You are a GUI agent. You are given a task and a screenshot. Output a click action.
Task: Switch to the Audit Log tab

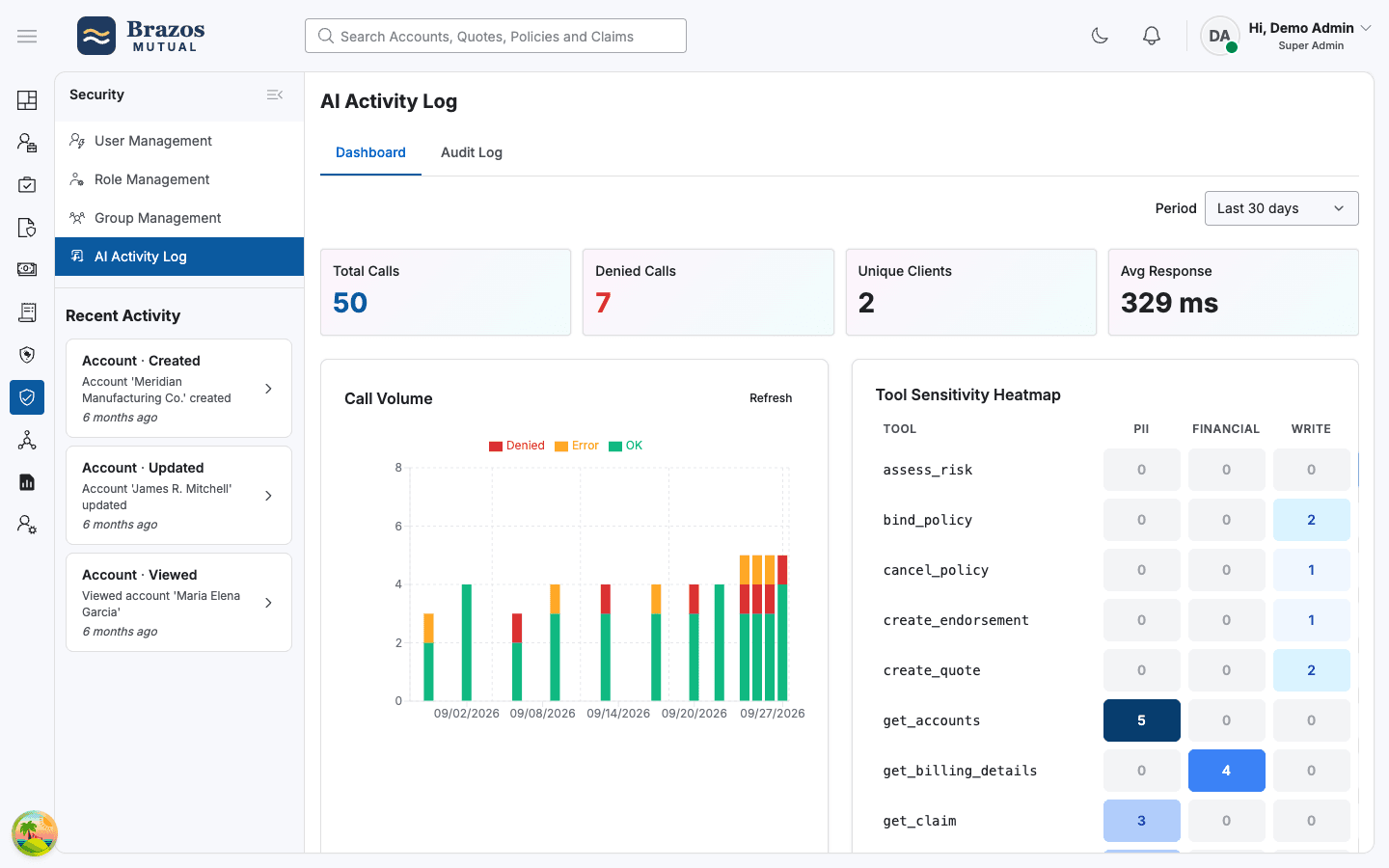point(472,152)
